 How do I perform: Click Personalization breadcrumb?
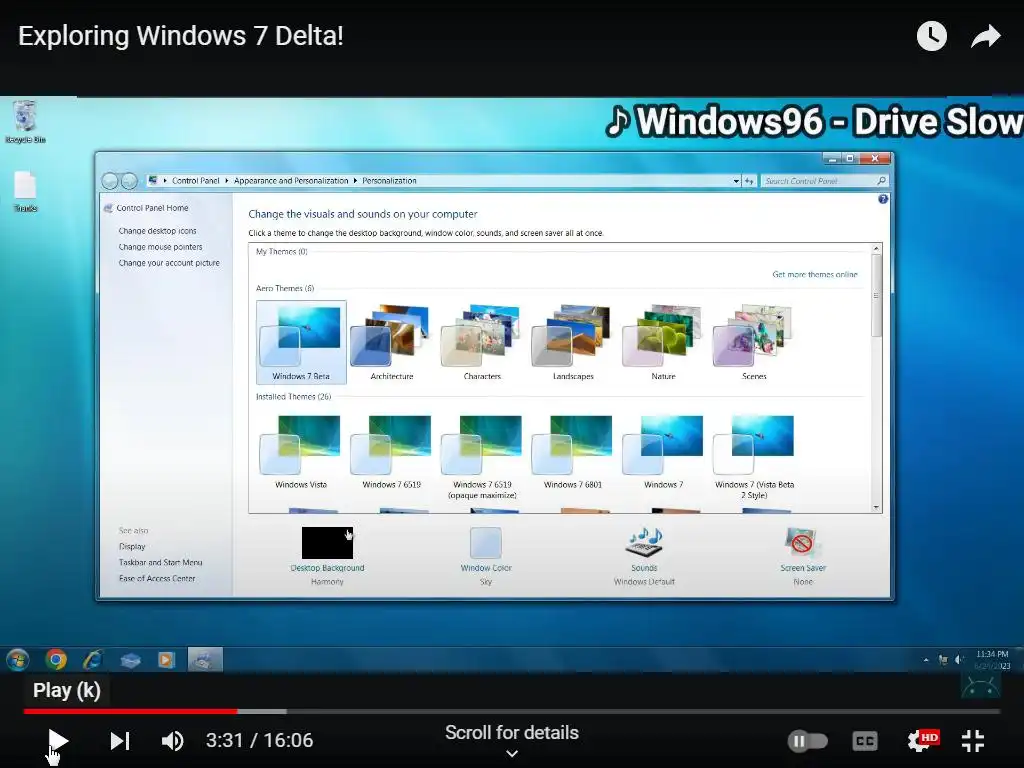pyautogui.click(x=389, y=181)
